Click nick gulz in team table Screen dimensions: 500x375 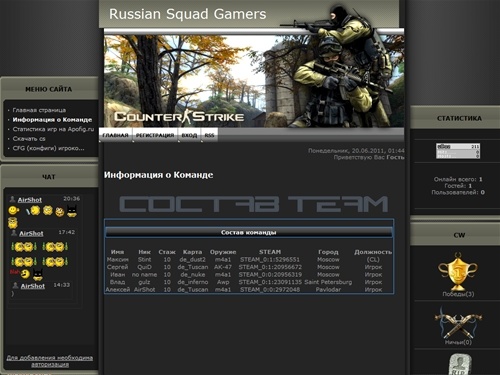pos(144,282)
